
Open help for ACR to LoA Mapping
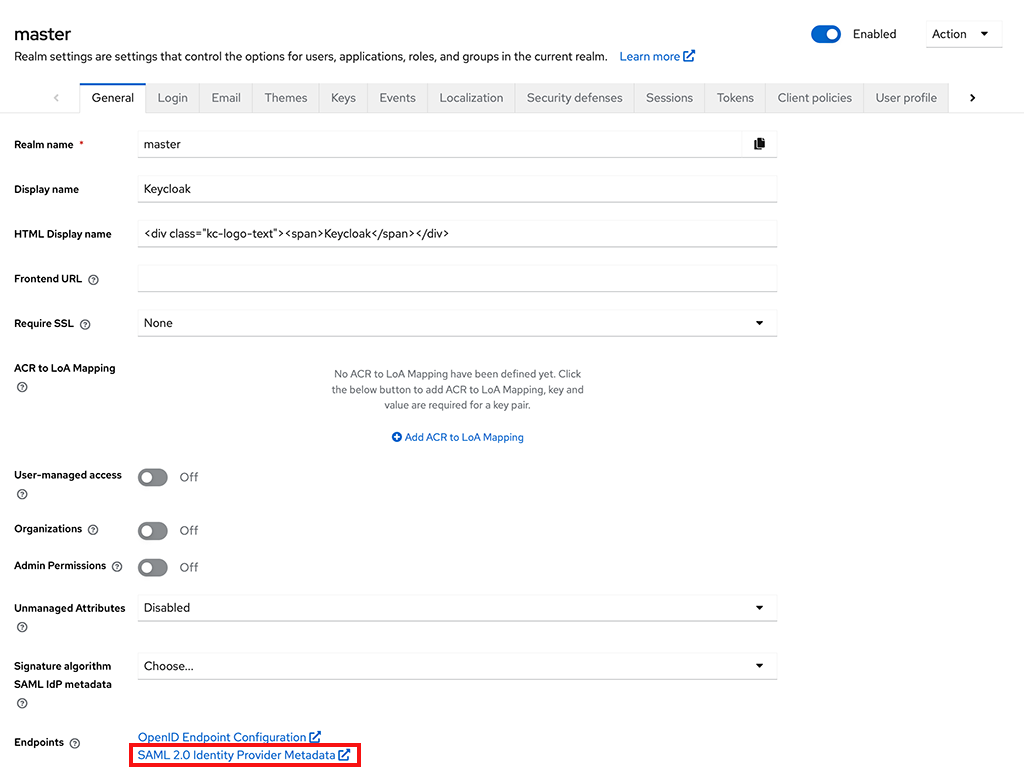(x=21, y=386)
